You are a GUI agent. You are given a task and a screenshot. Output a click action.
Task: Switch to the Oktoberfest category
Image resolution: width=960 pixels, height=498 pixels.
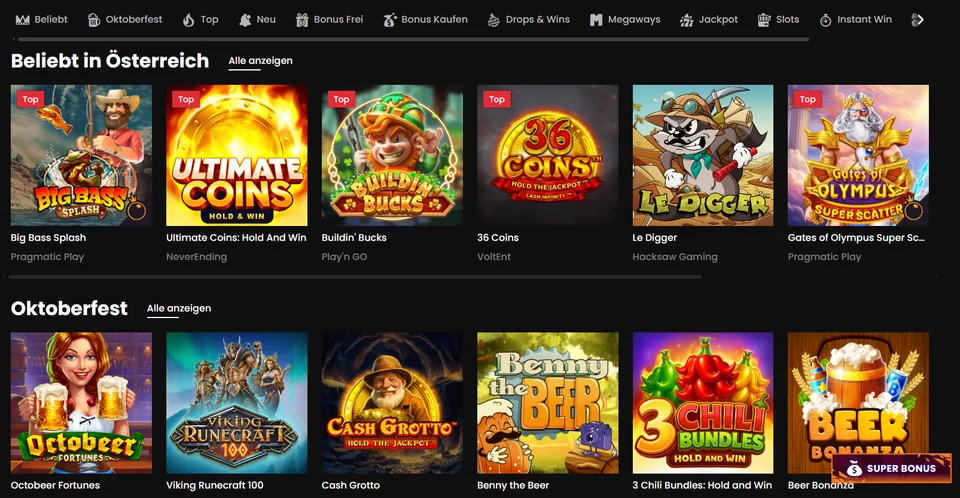tap(125, 20)
